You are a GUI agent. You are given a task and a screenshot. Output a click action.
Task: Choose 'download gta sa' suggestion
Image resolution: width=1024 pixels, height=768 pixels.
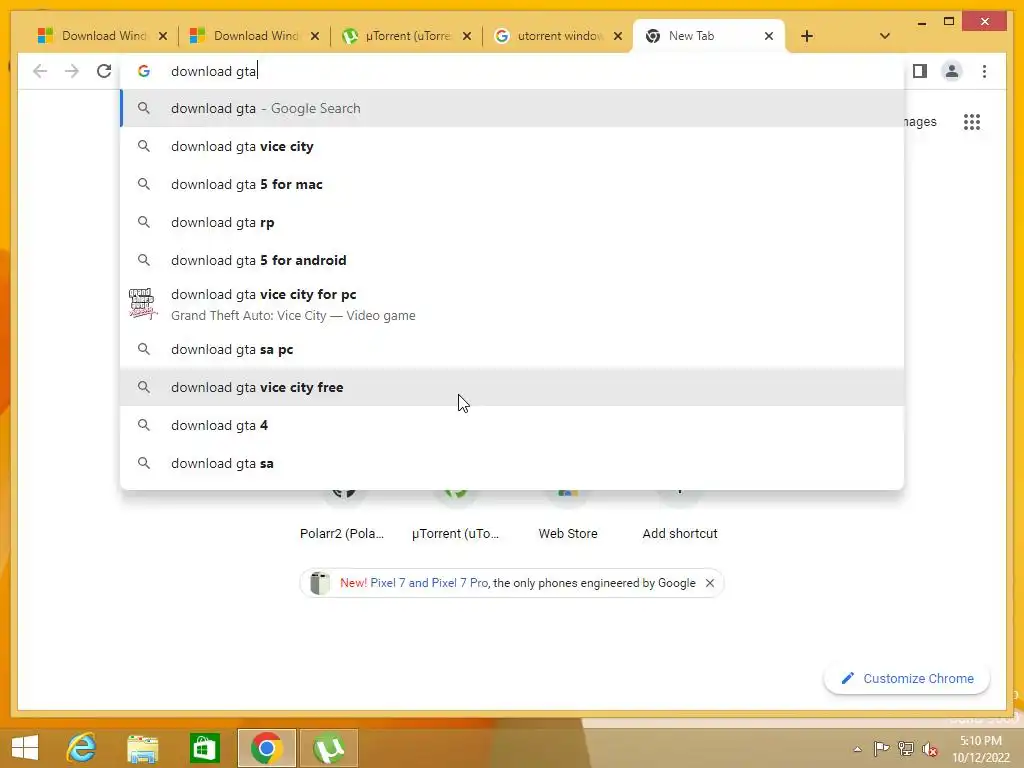point(512,463)
